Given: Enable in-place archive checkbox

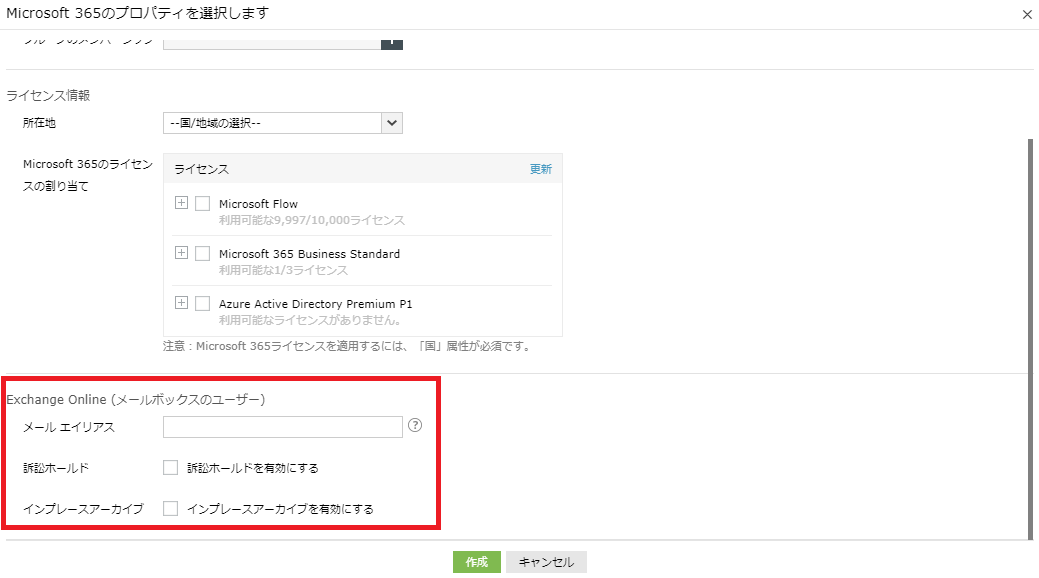Looking at the screenshot, I should 170,508.
